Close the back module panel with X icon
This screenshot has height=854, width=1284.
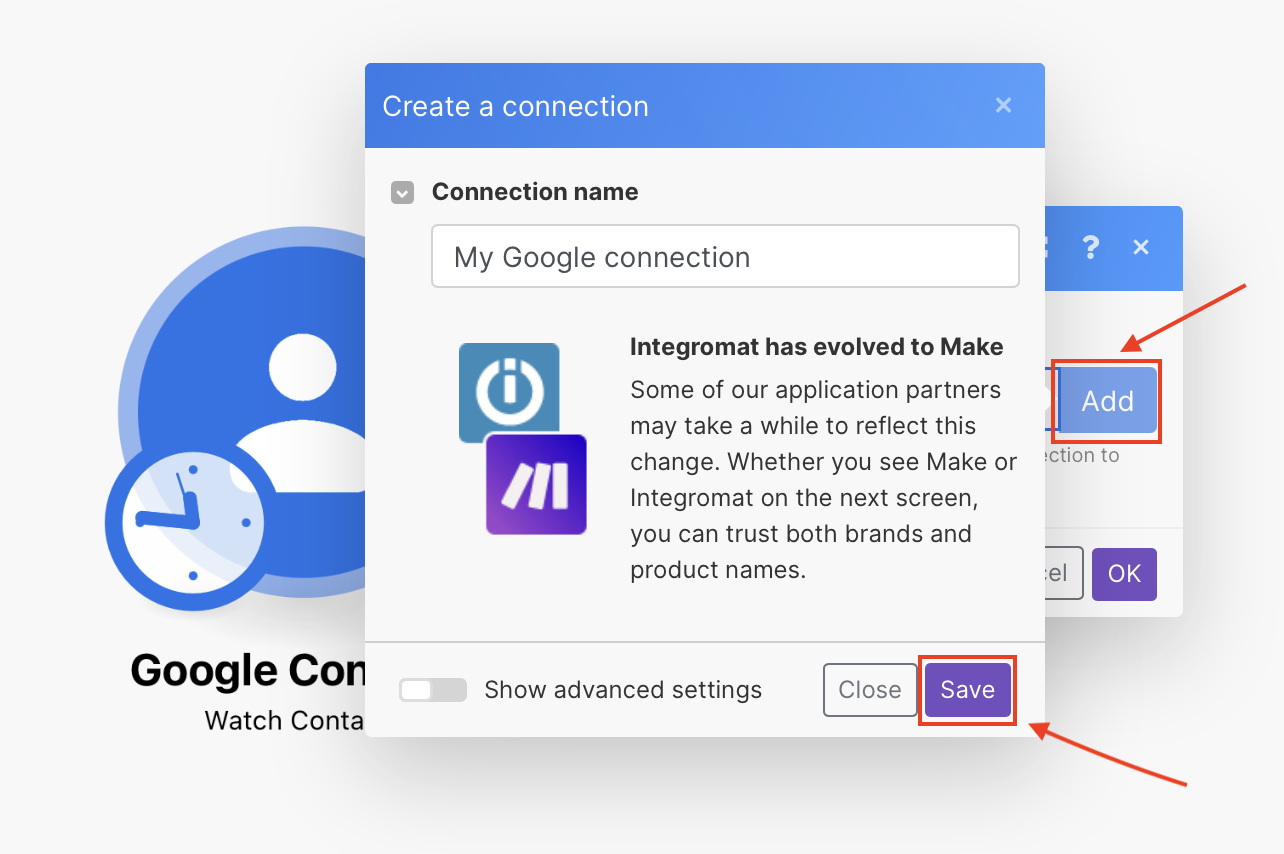pyautogui.click(x=1141, y=247)
